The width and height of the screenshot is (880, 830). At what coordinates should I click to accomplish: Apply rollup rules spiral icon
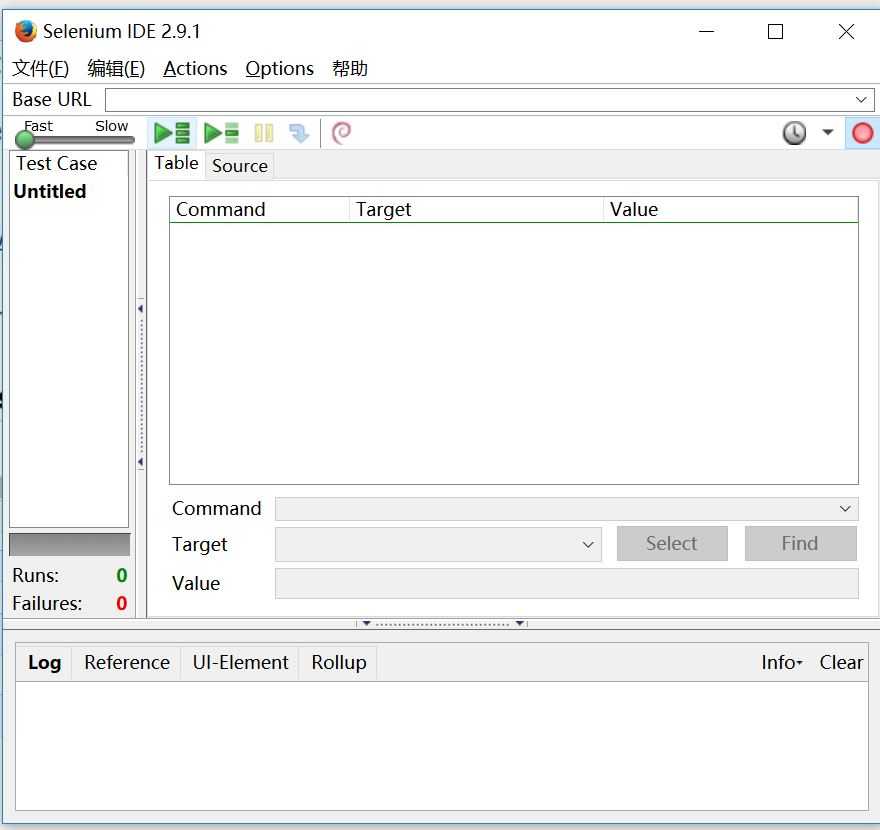(x=341, y=133)
